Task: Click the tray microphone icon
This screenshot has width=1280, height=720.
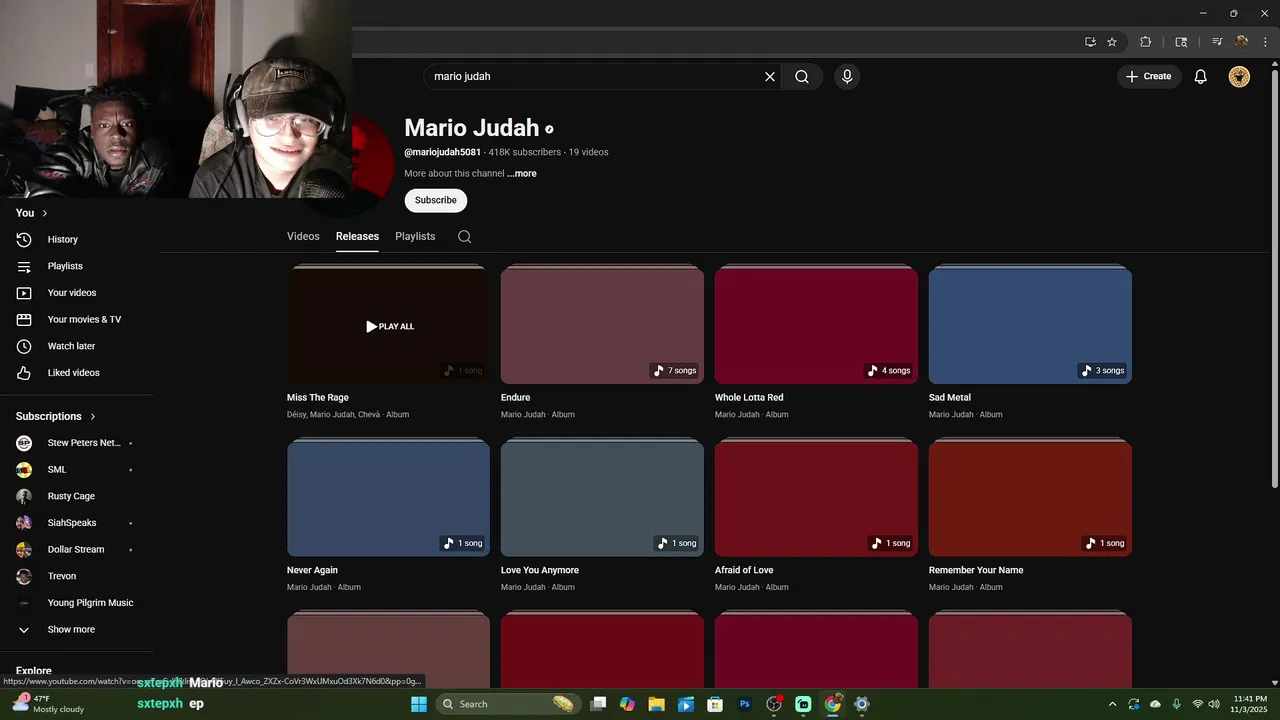Action: coord(1176,704)
